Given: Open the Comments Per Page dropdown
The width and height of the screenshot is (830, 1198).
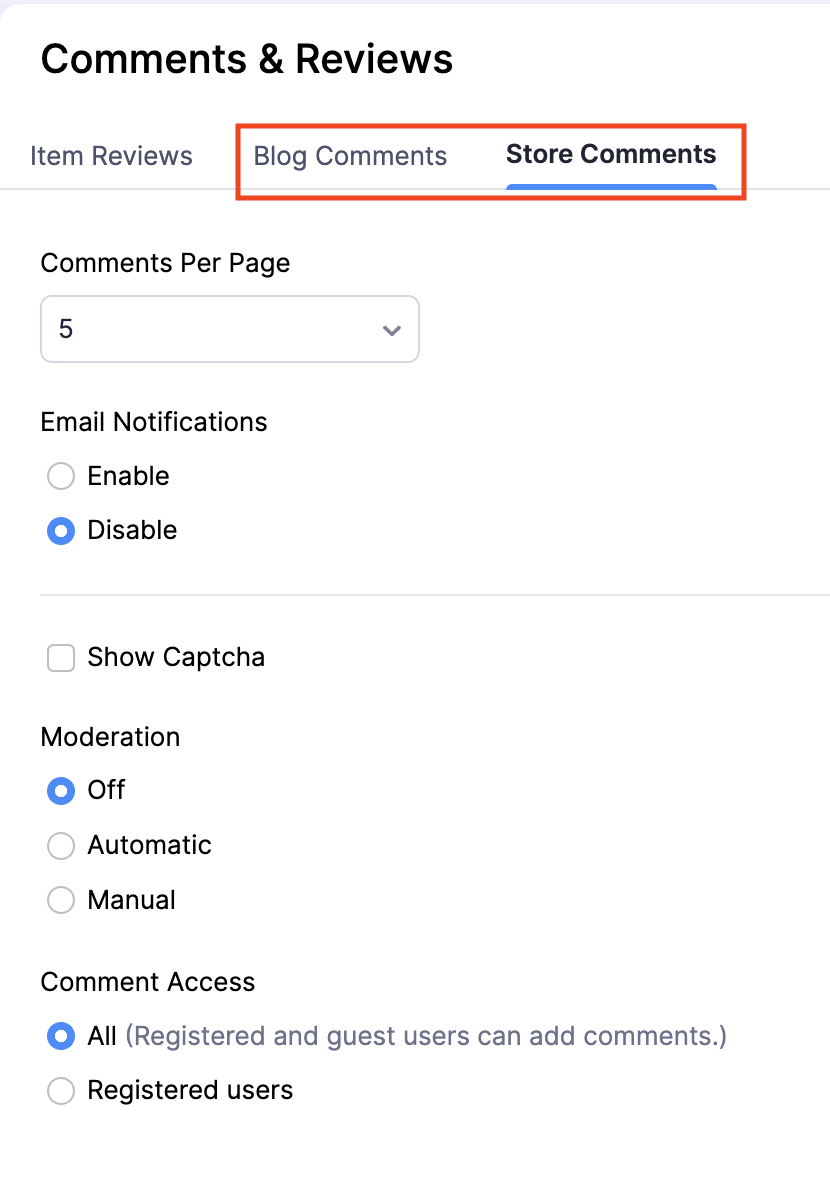Looking at the screenshot, I should tap(229, 329).
